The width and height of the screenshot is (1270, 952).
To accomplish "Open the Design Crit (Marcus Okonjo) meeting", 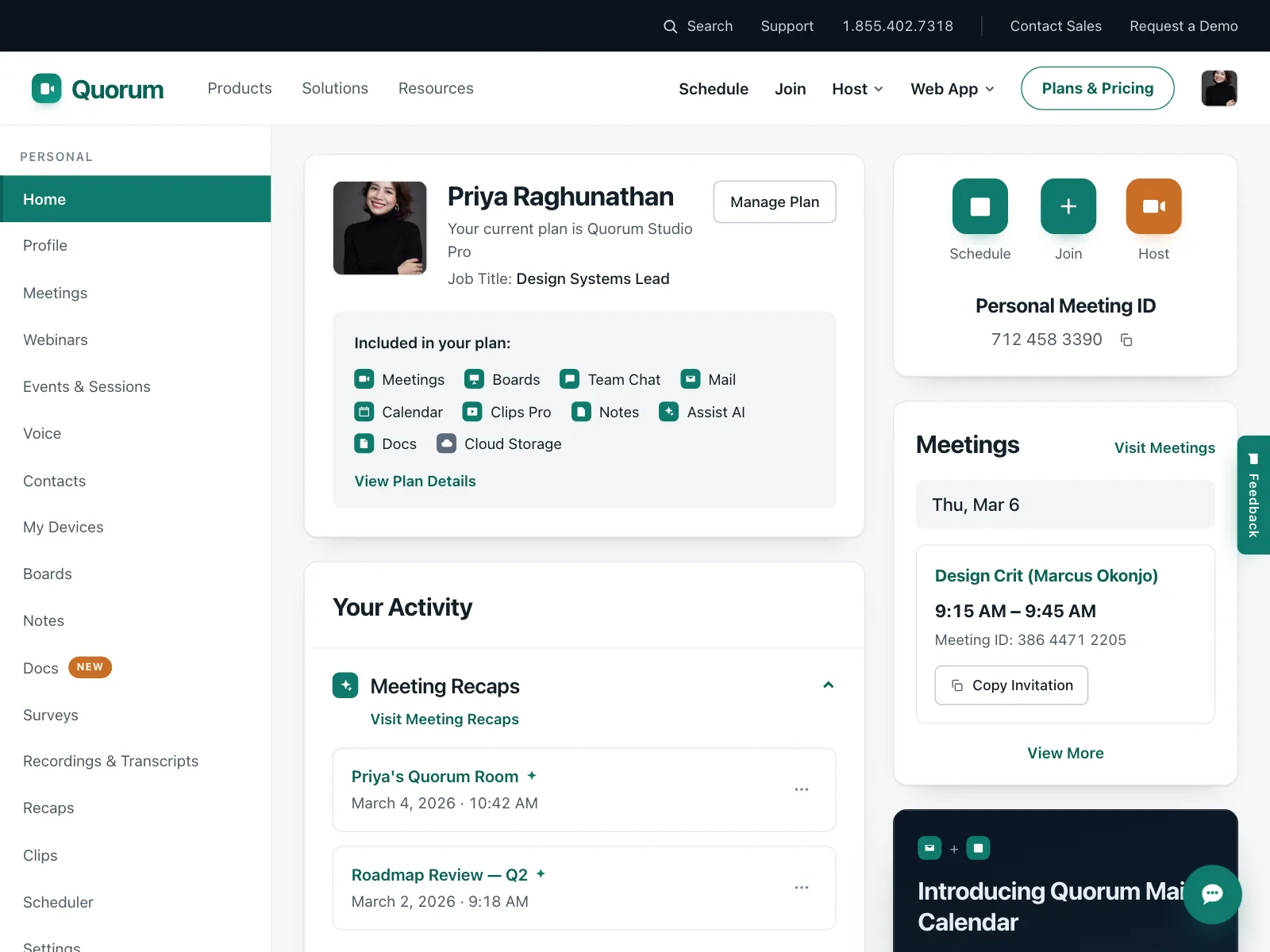I will [1046, 575].
